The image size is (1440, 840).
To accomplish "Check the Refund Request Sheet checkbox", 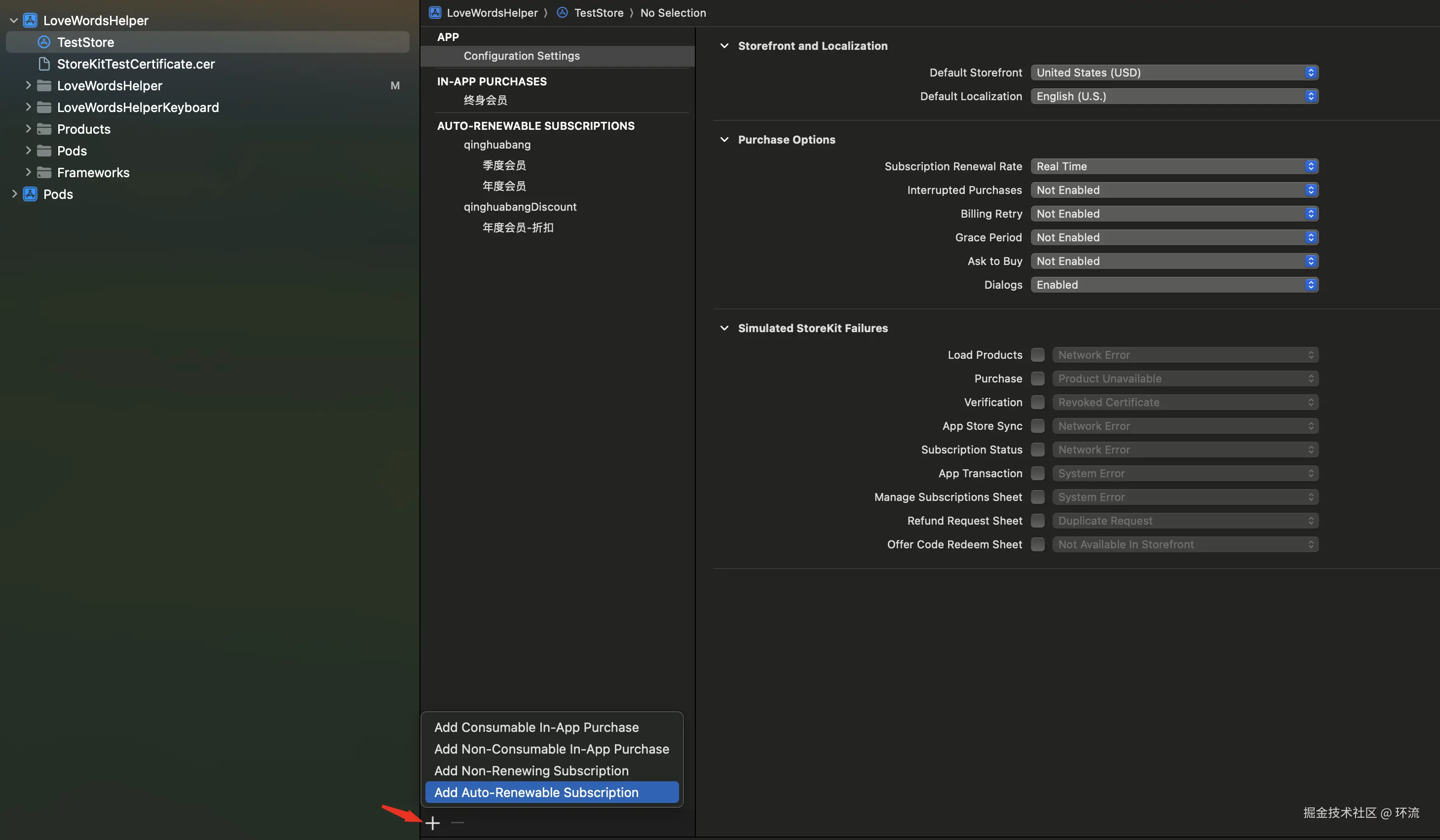I will tap(1038, 521).
